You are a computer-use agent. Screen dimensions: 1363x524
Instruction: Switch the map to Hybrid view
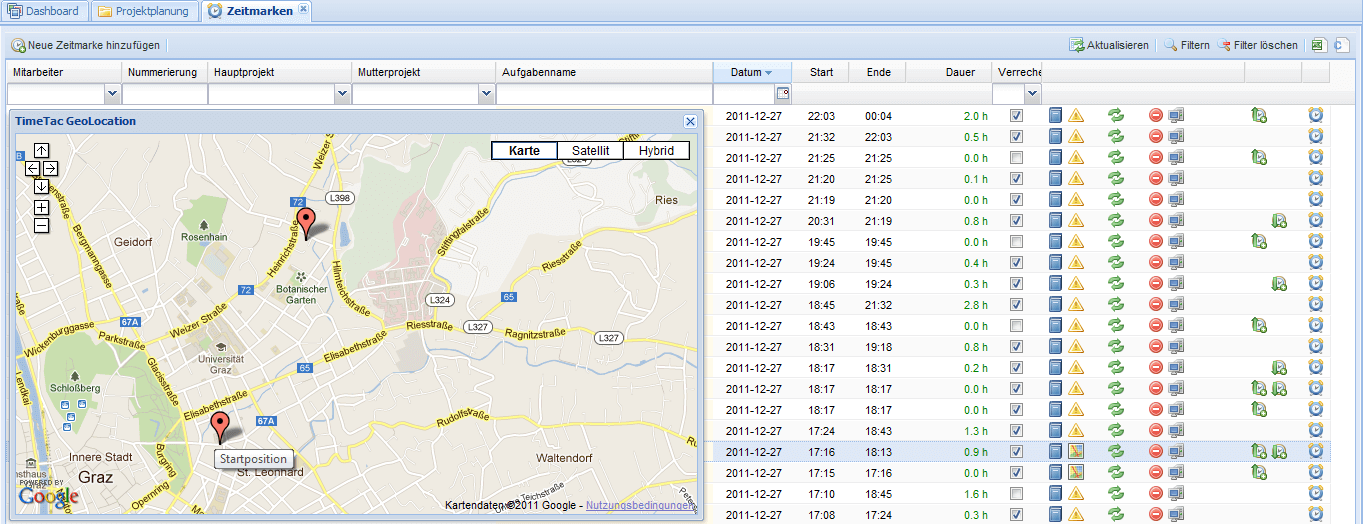pos(656,151)
